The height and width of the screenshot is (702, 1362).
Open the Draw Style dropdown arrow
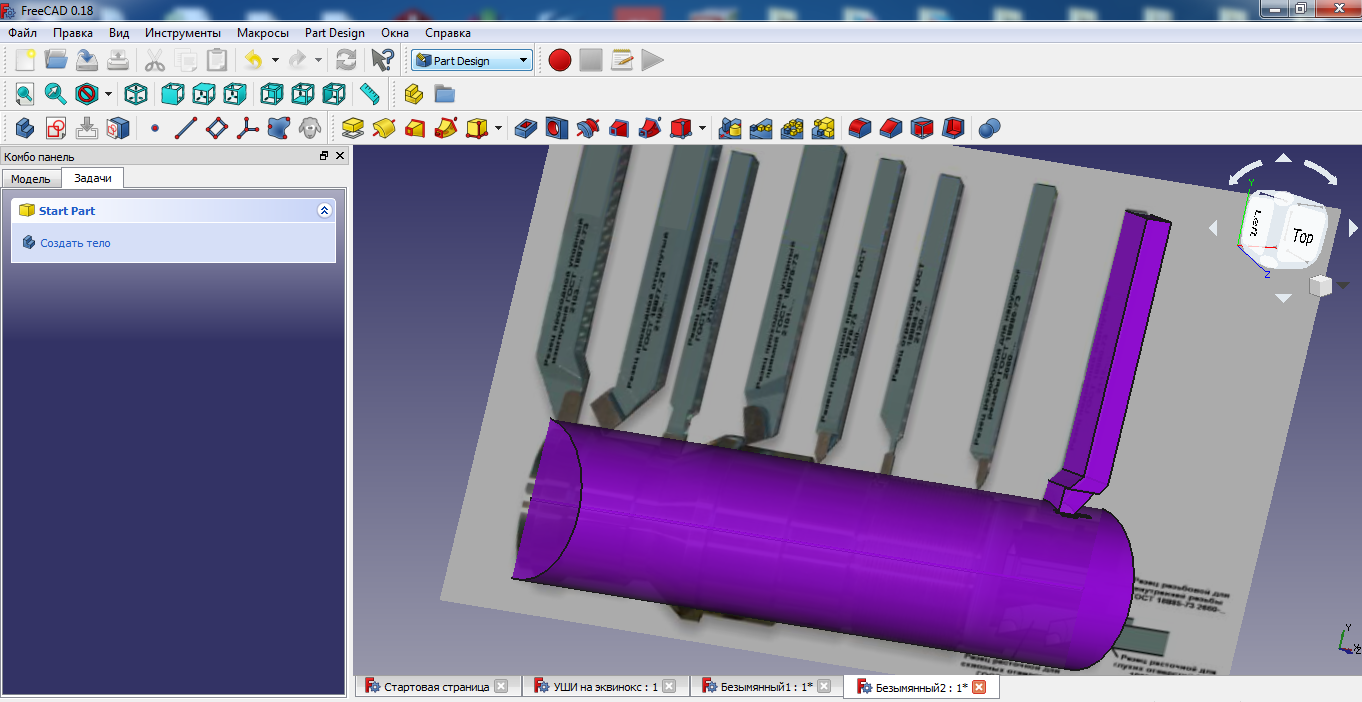(108, 94)
